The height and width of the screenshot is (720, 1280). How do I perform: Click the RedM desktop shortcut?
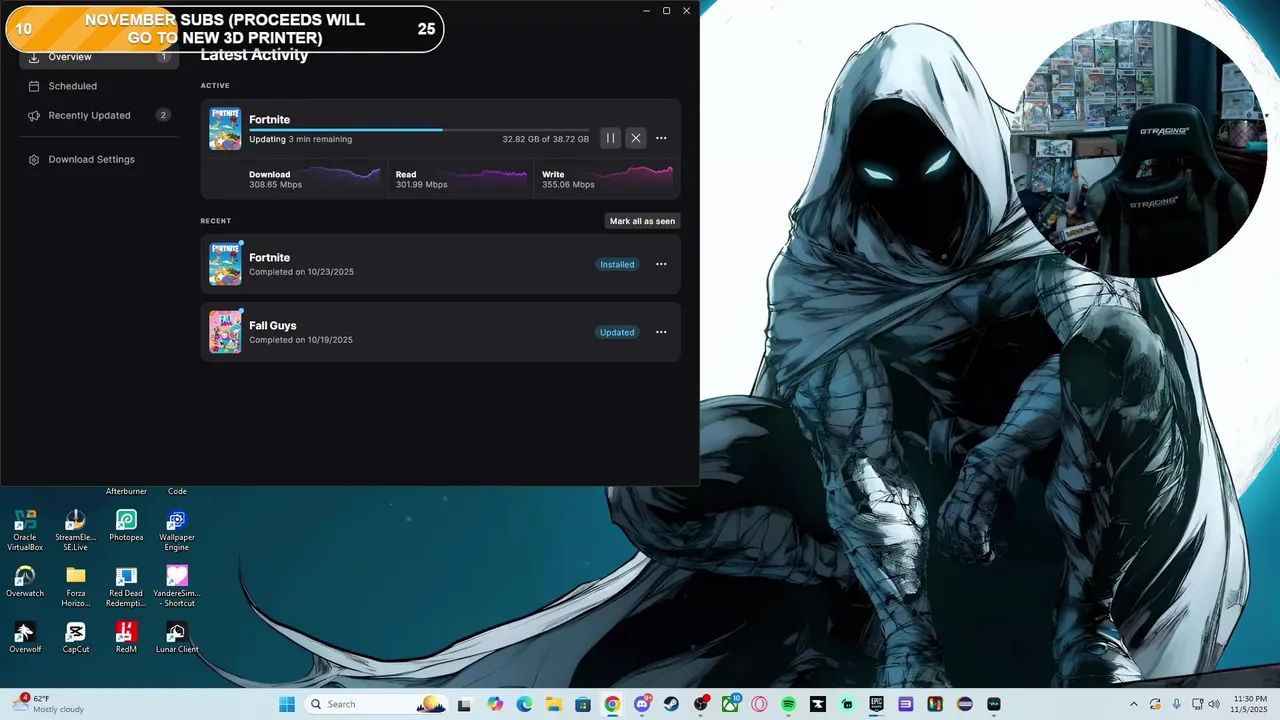[126, 638]
